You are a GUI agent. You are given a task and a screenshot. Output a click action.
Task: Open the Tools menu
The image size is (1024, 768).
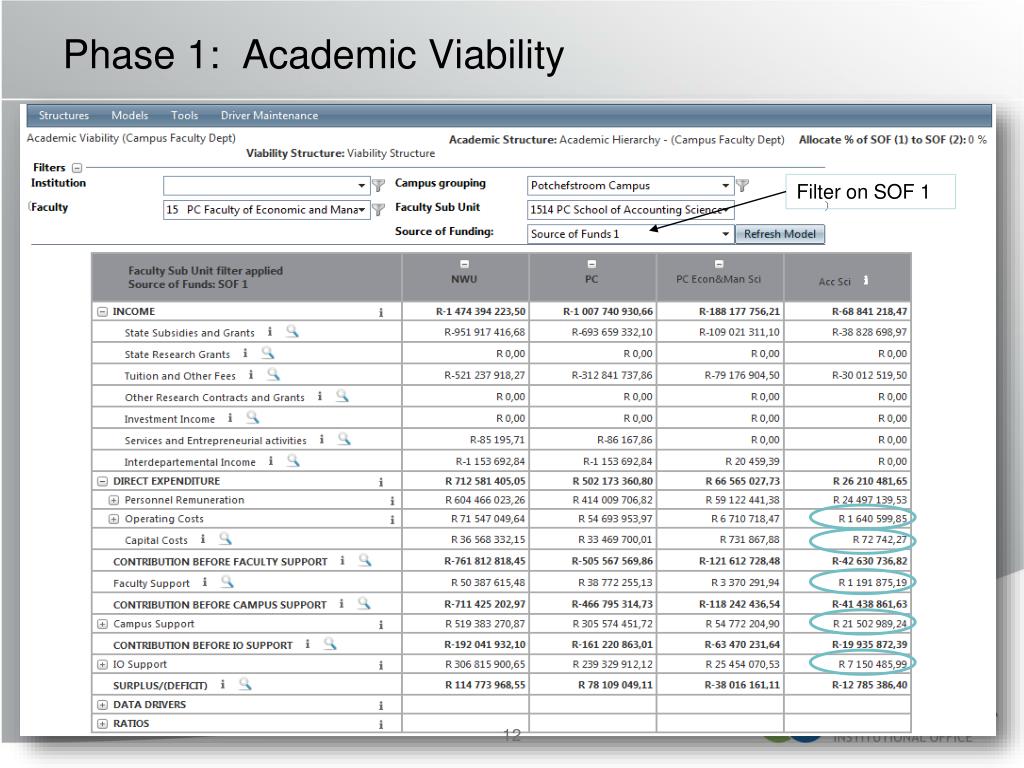point(184,116)
